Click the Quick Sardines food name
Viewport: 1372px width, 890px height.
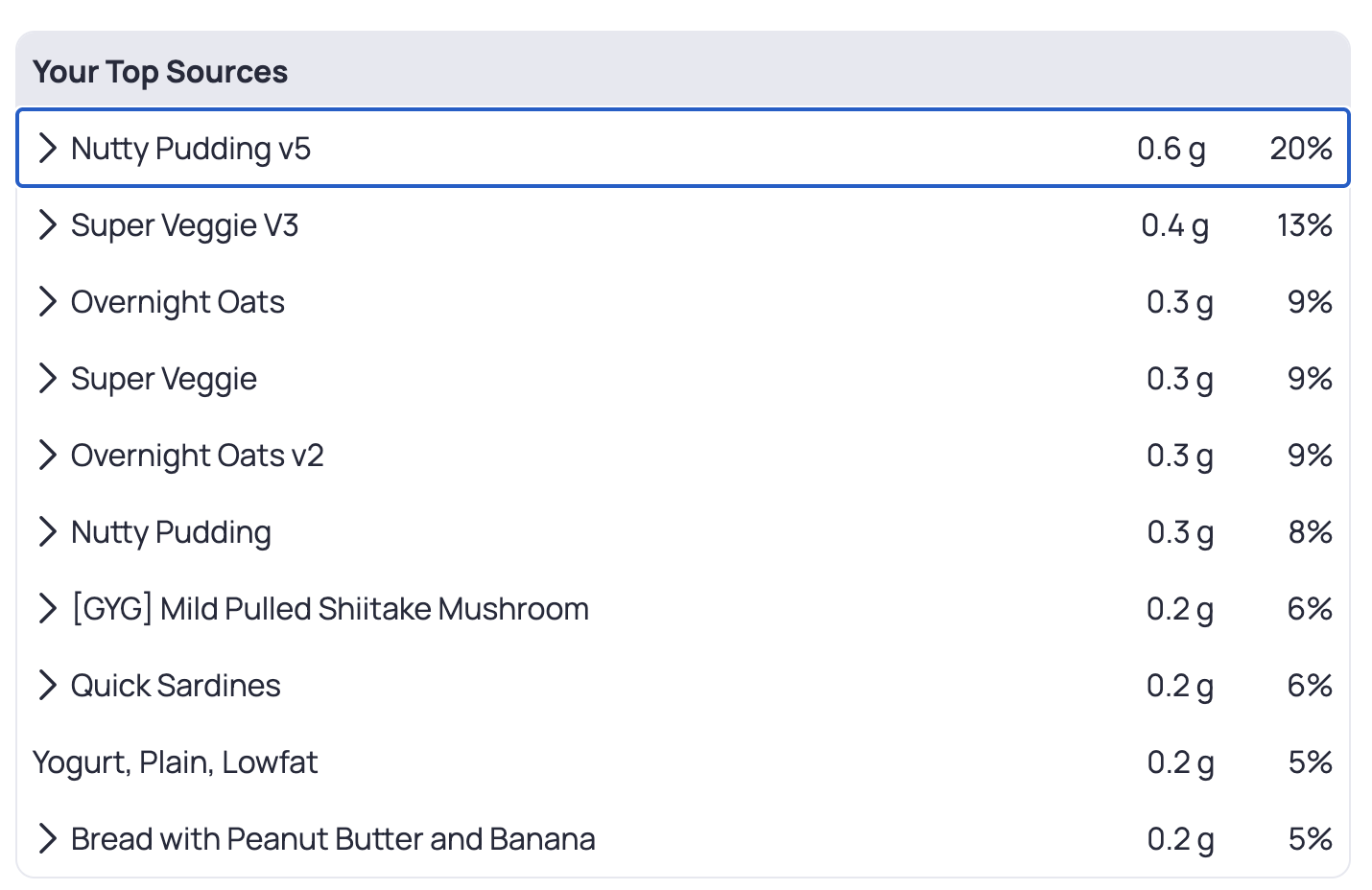176,686
